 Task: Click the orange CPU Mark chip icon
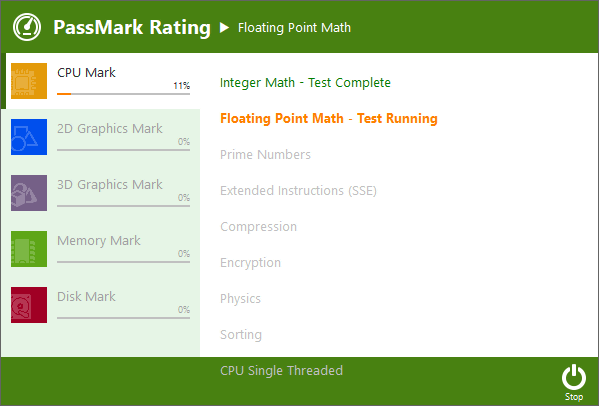[x=29, y=81]
